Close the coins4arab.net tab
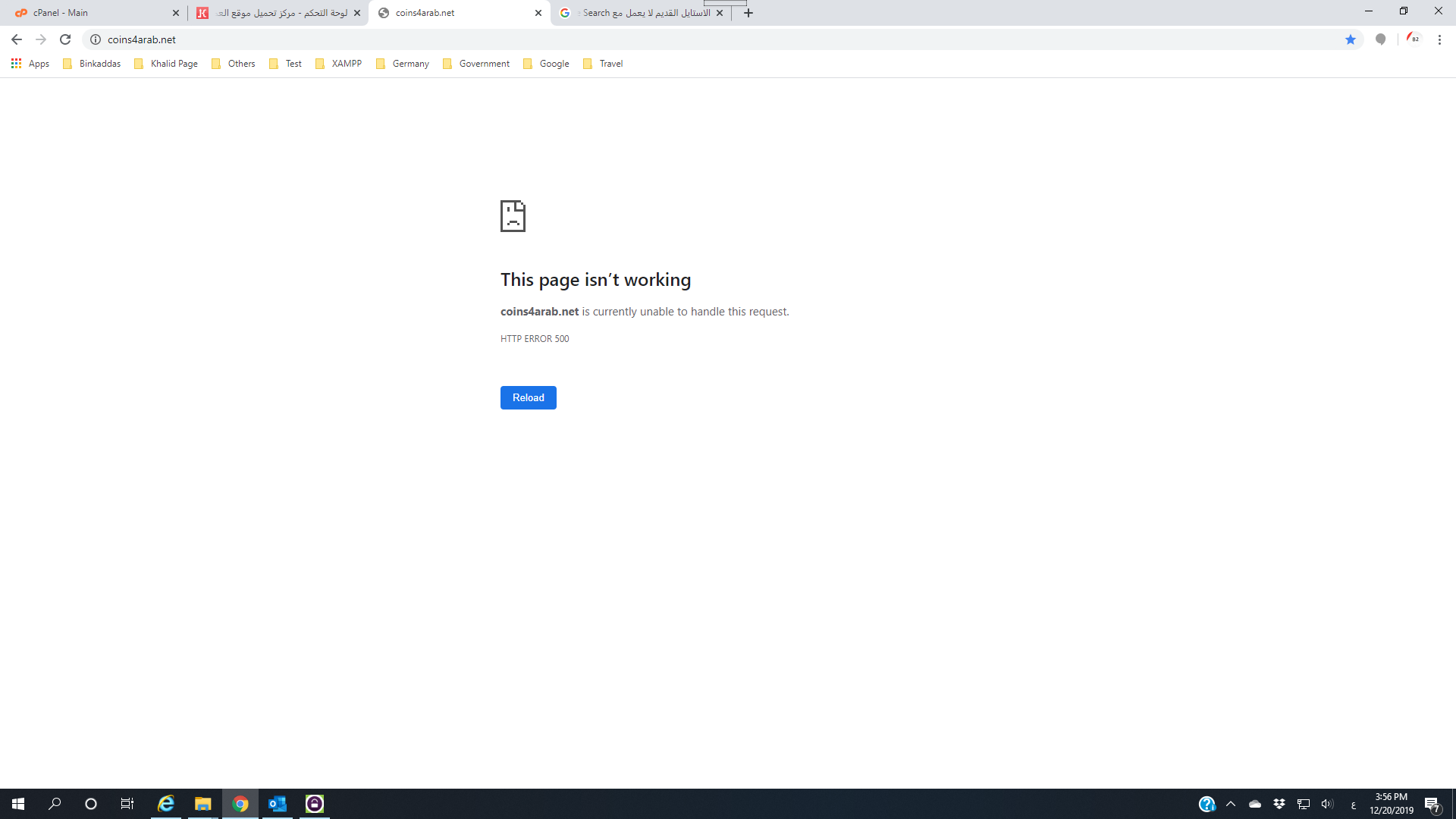Screen dimensions: 1456x819 [538, 13]
